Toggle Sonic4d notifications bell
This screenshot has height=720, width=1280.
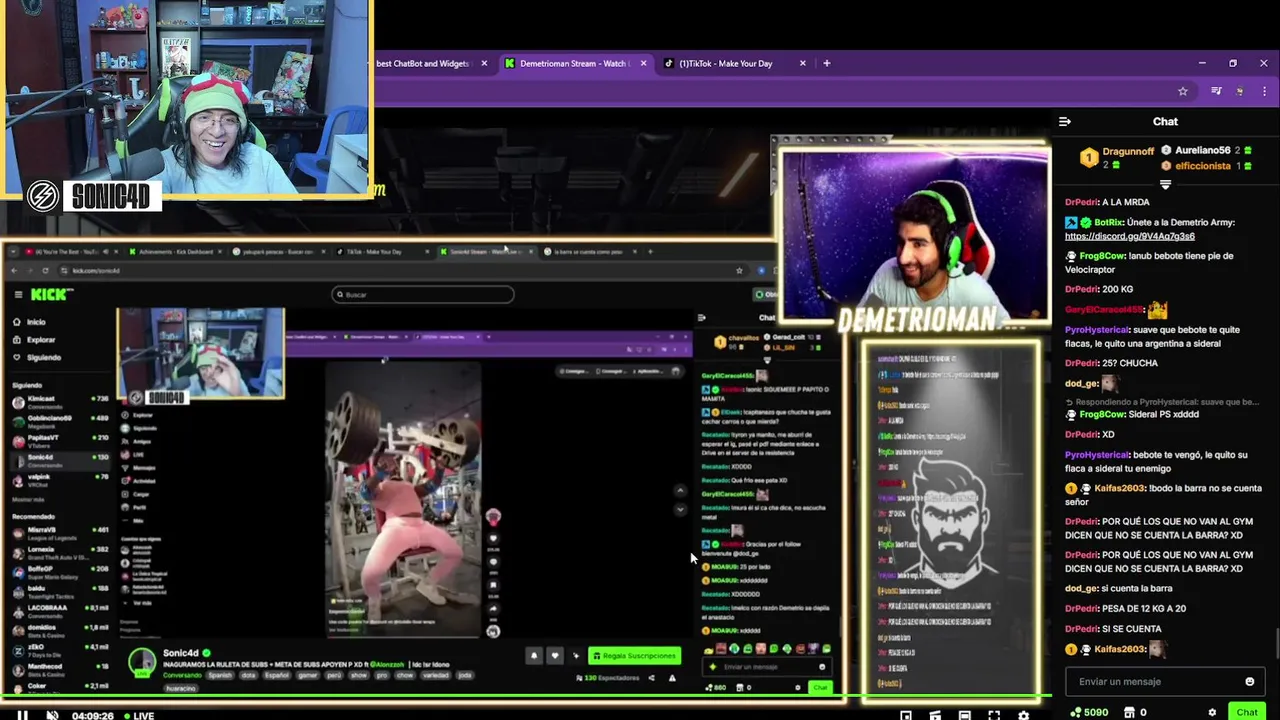pos(534,656)
